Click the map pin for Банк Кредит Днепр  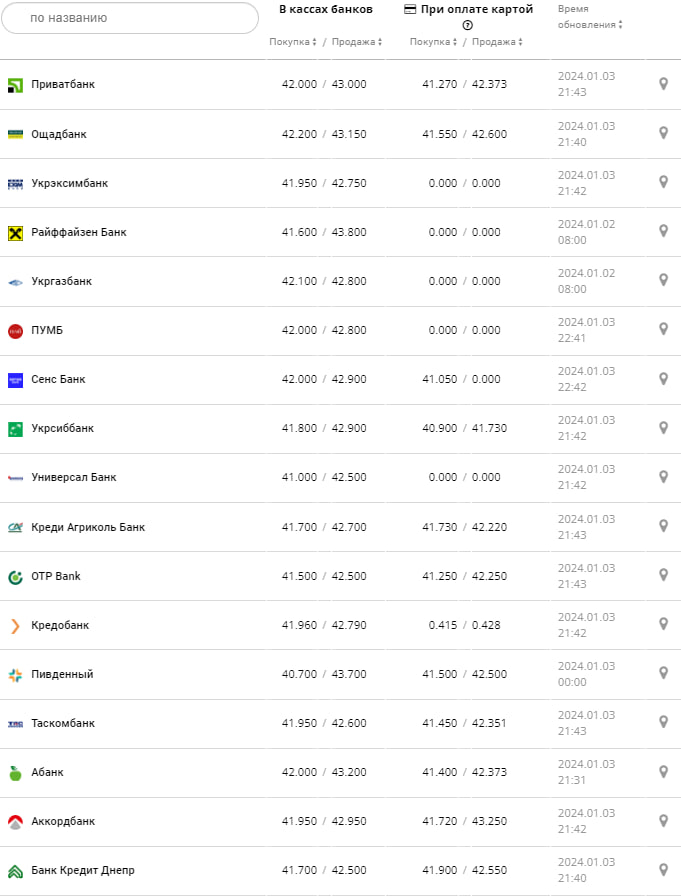[x=663, y=869]
